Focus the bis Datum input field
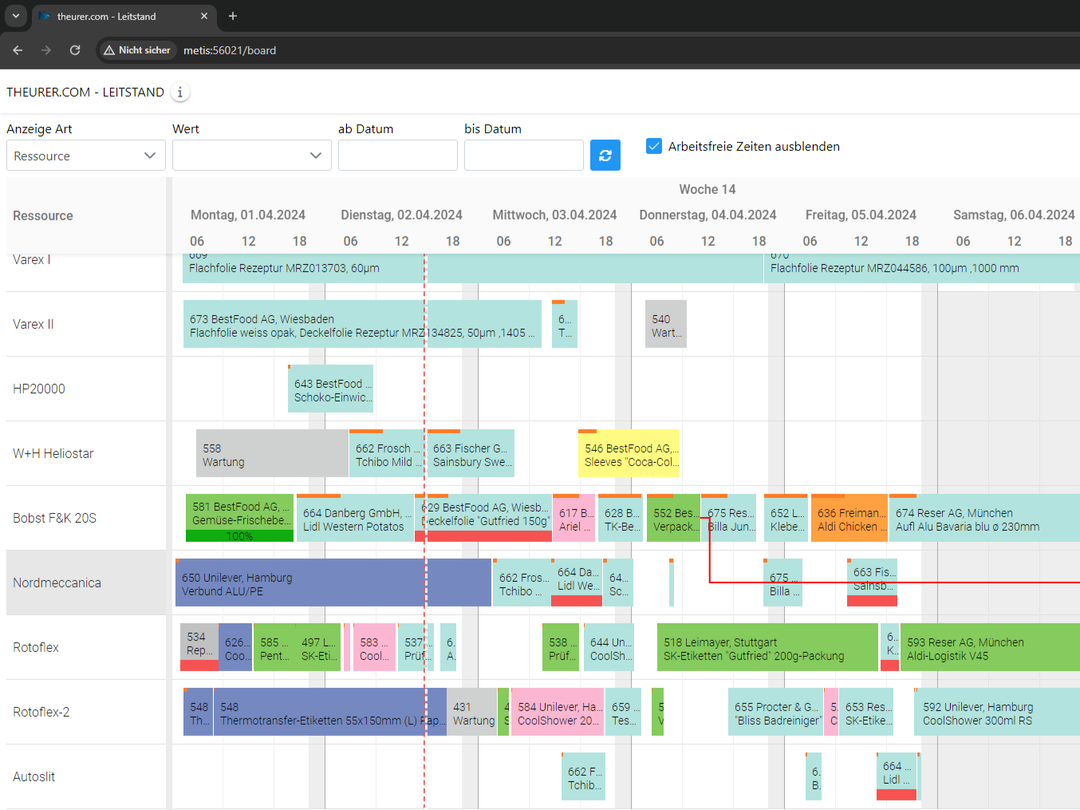The width and height of the screenshot is (1080, 810). 523,156
